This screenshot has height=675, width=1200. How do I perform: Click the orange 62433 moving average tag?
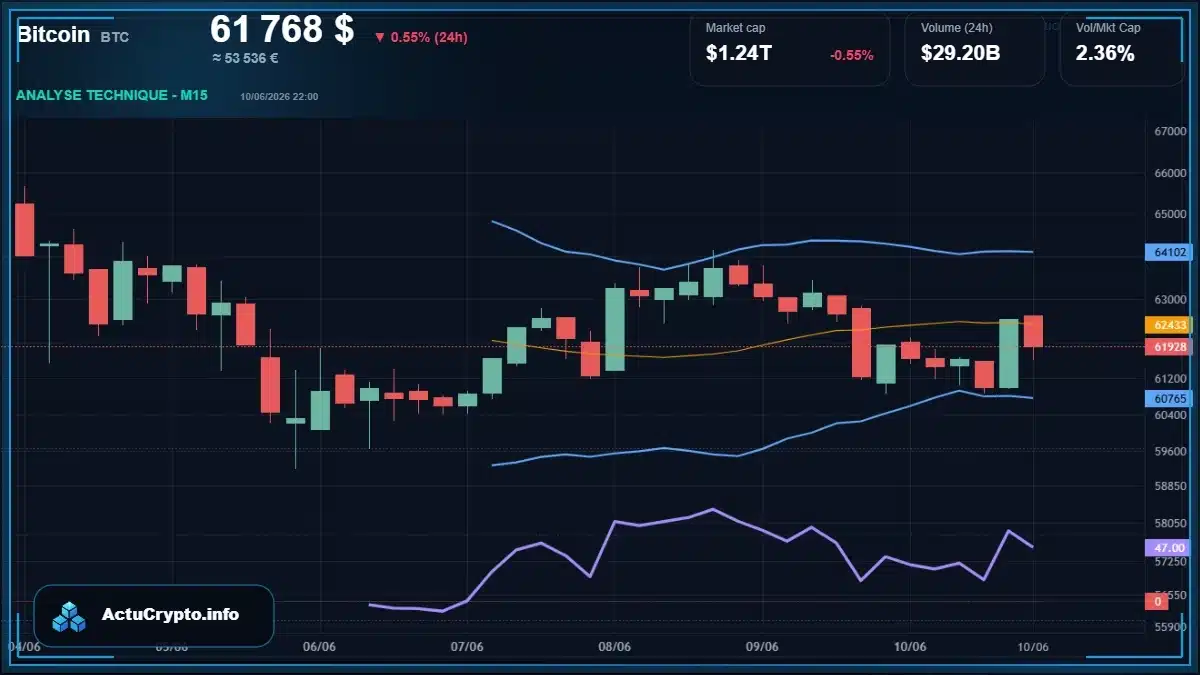point(1169,325)
